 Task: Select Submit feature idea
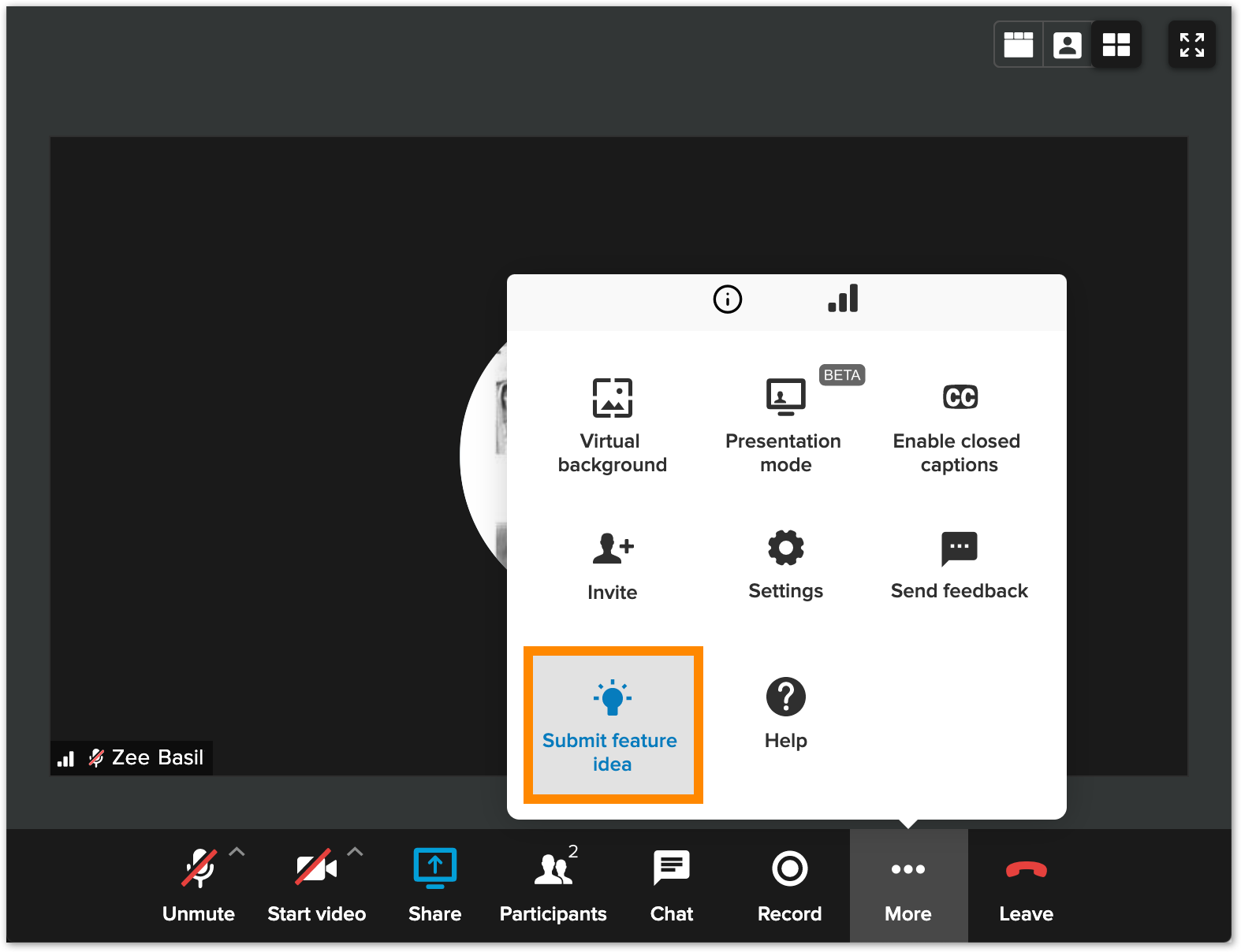613,725
